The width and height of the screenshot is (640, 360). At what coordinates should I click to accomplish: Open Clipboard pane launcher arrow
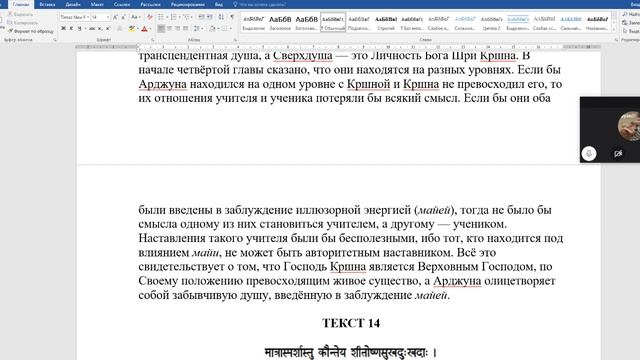coord(55,40)
